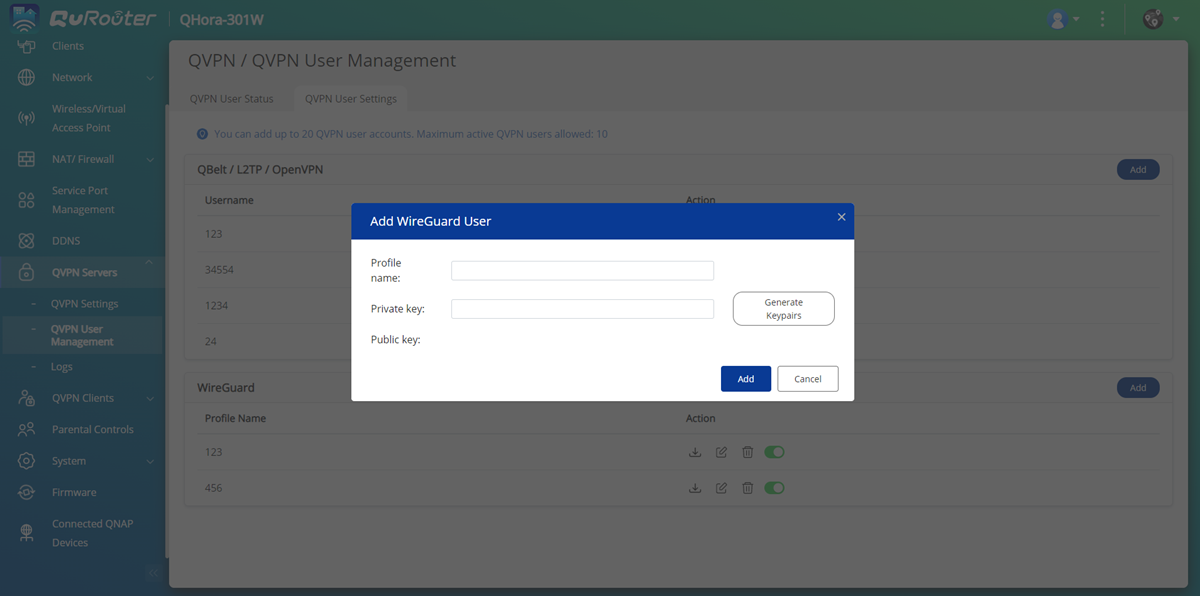This screenshot has height=596, width=1200.
Task: Click the Parental Controls icon
Action: point(27,430)
